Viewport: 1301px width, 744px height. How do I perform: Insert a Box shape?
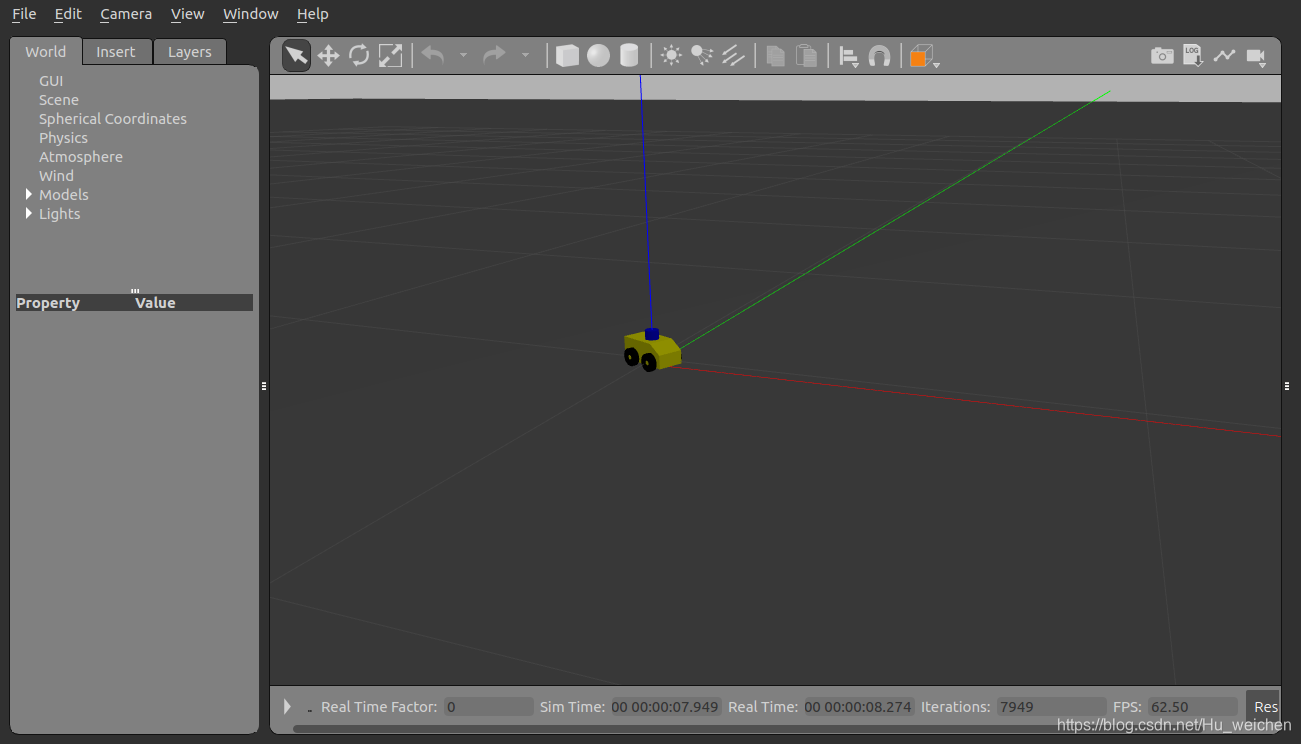click(x=567, y=56)
